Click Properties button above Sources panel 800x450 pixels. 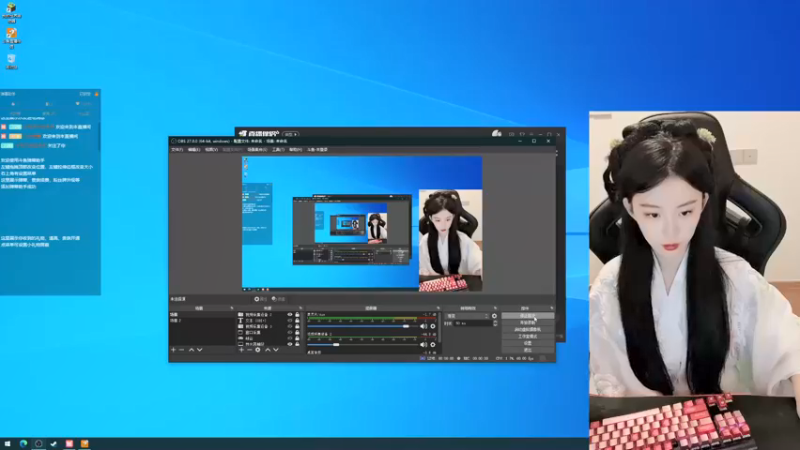261,299
